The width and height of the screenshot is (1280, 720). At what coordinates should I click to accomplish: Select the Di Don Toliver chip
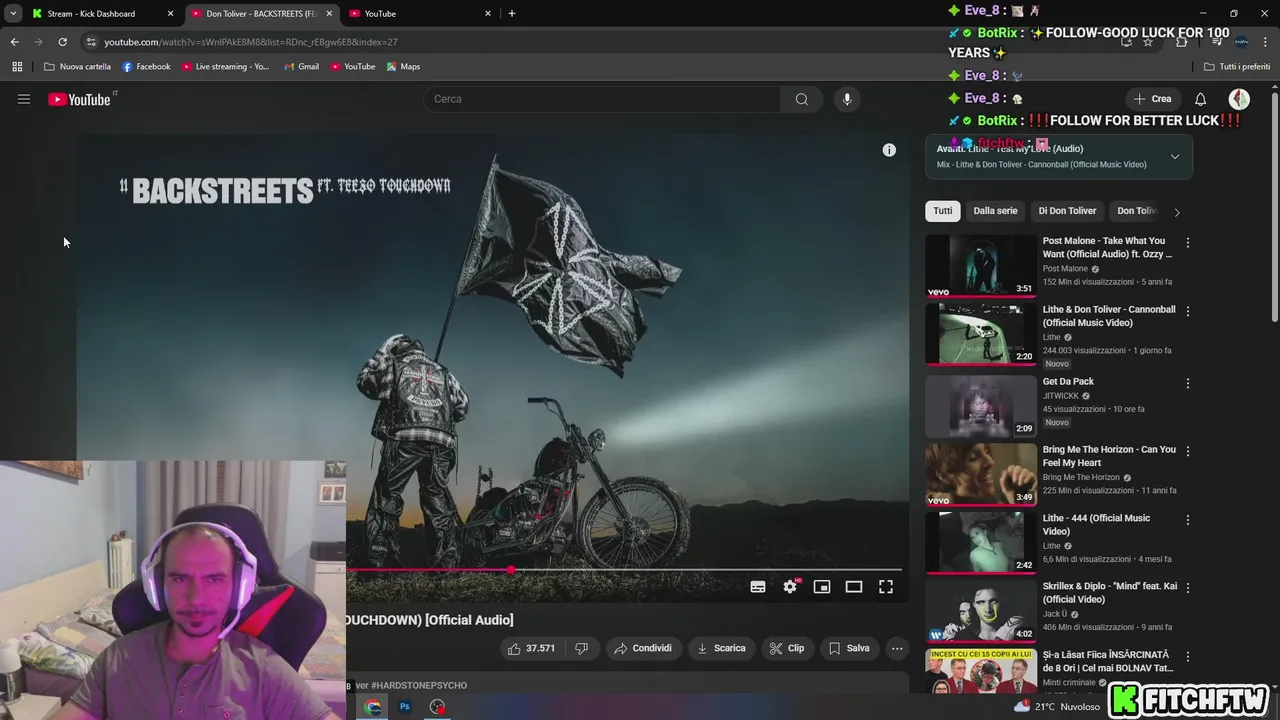click(x=1067, y=211)
